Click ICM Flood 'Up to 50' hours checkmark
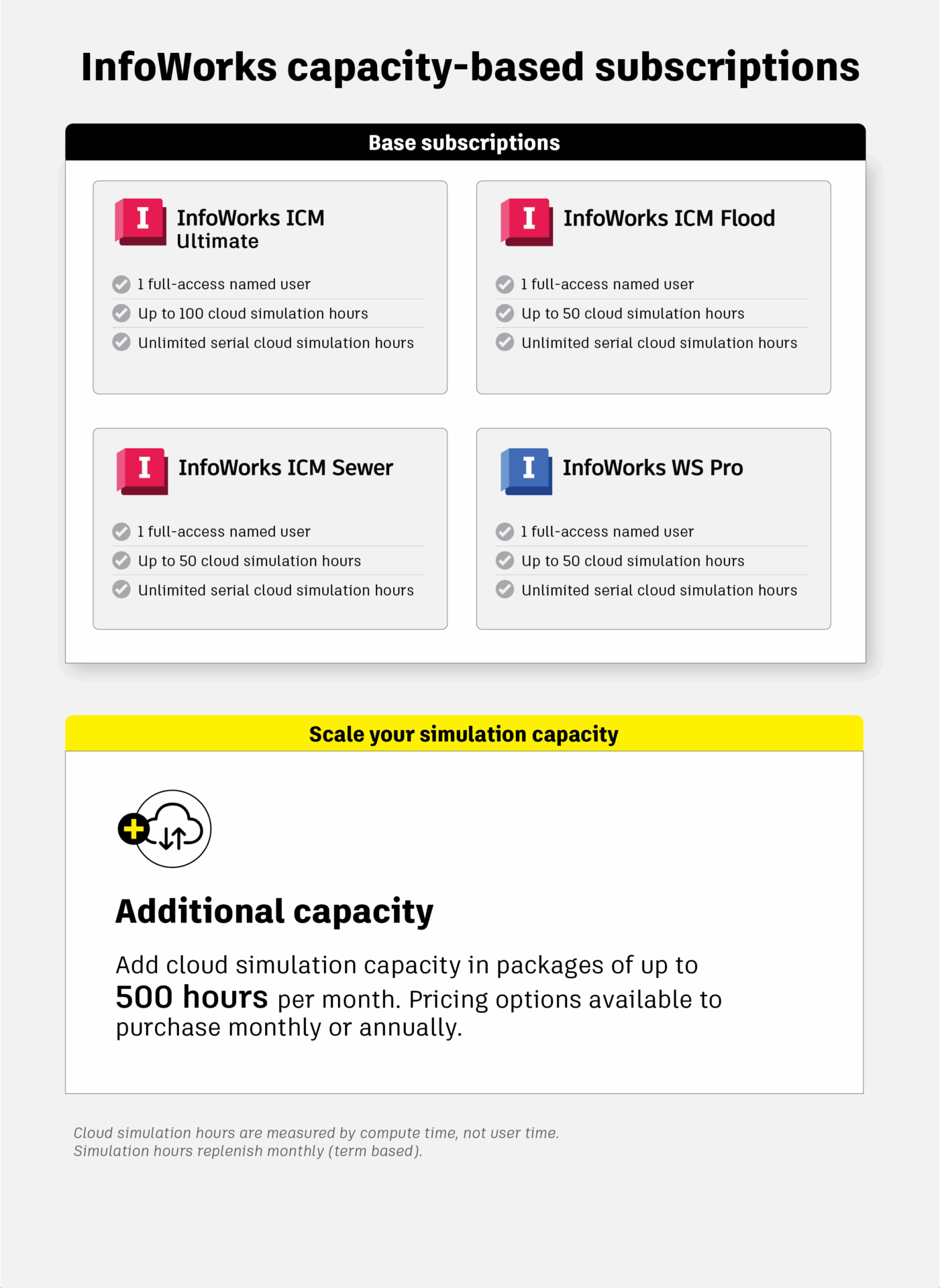This screenshot has height=1288, width=940. 505,313
